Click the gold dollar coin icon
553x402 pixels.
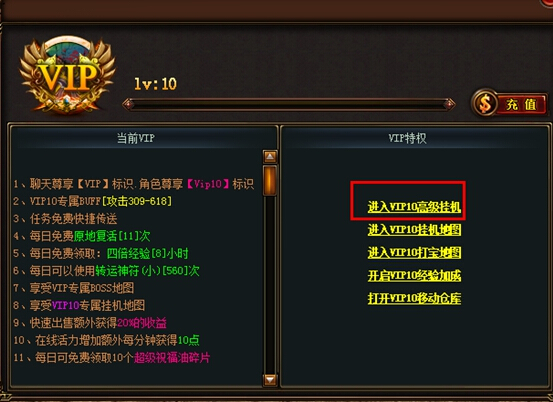pyautogui.click(x=485, y=103)
